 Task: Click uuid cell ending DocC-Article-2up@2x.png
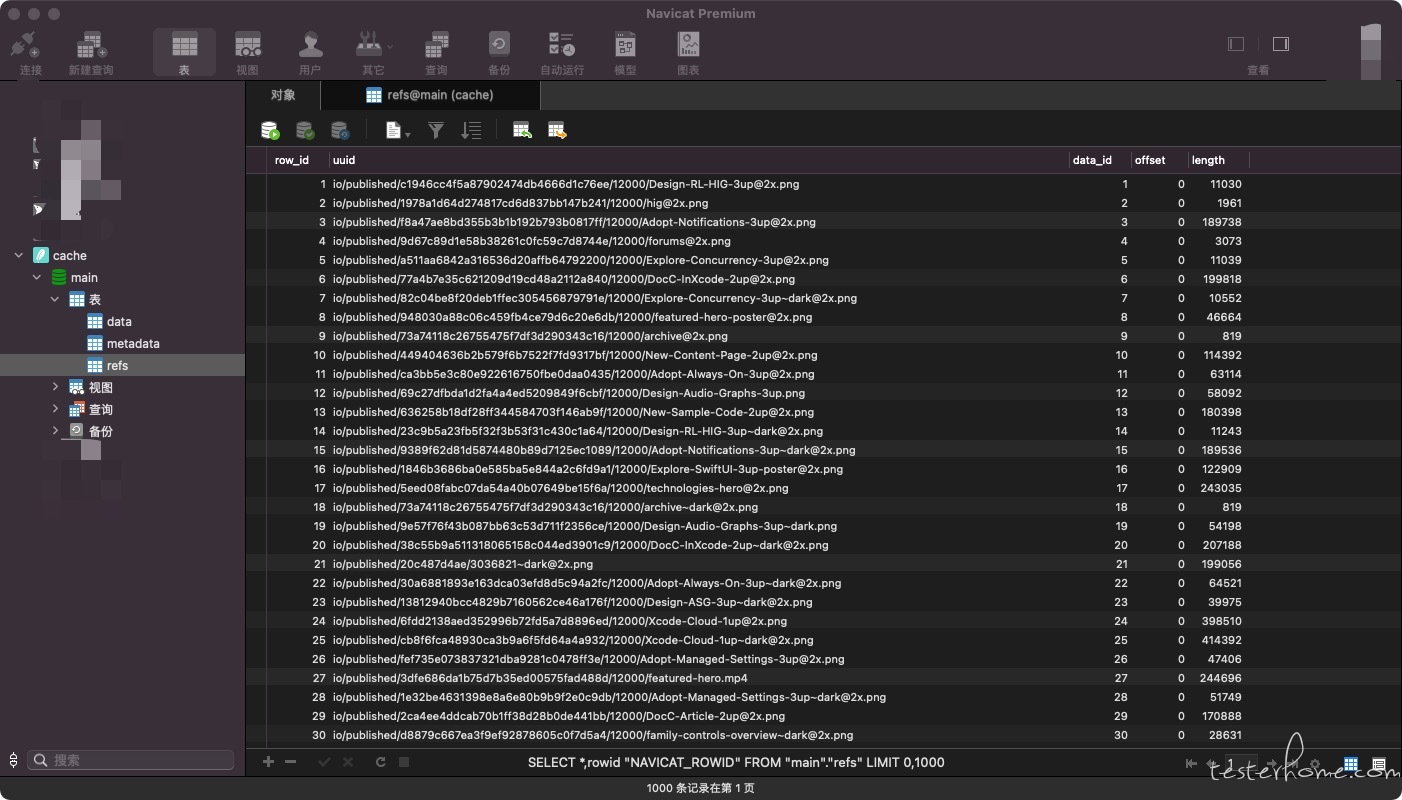699,716
